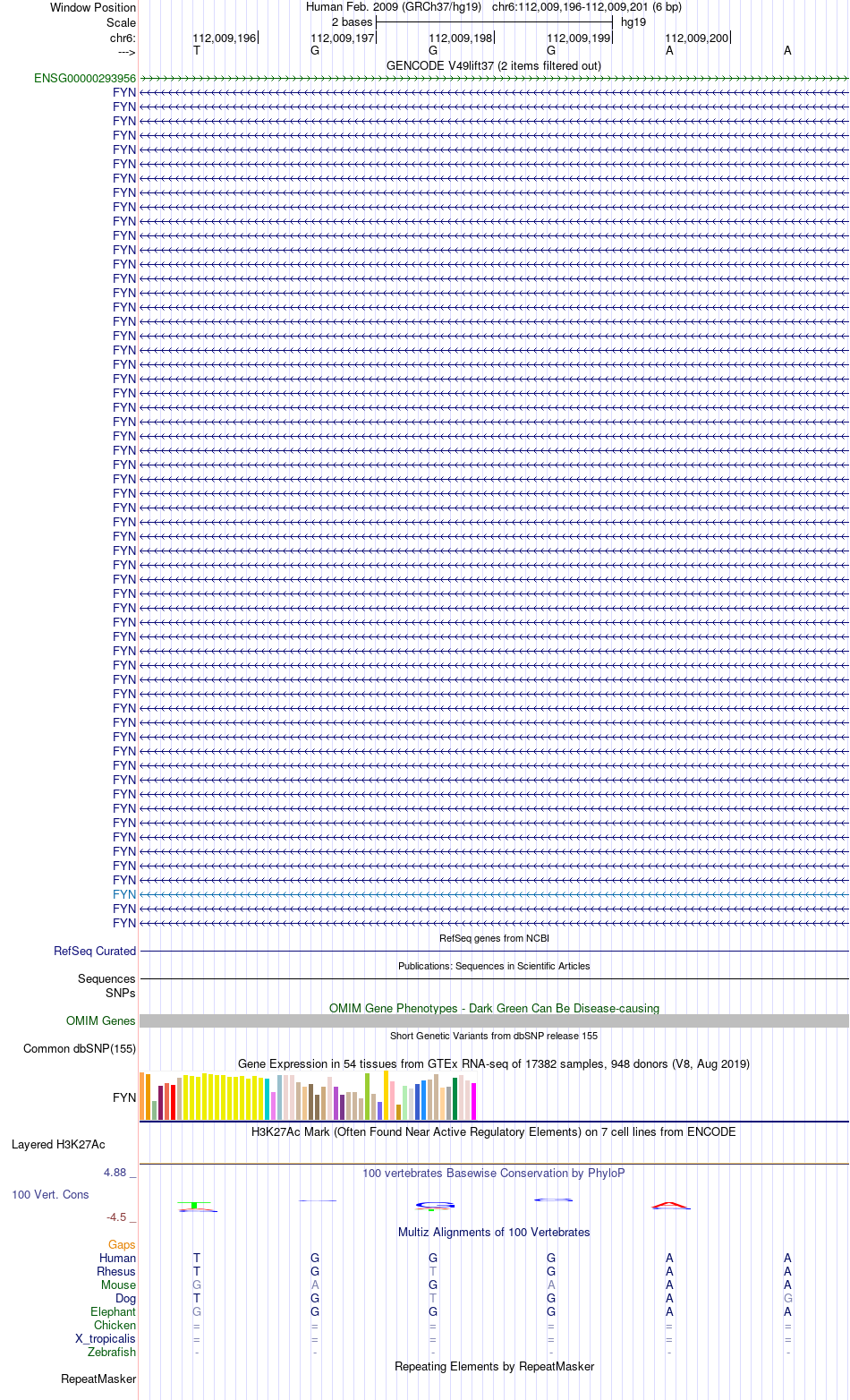Click the faint G in Mouse row
This screenshot has height=1400, width=850.
[197, 1285]
